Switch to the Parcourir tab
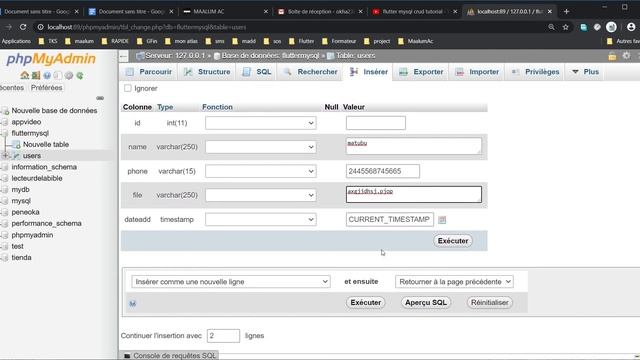This screenshot has height=360, width=640. coord(149,72)
